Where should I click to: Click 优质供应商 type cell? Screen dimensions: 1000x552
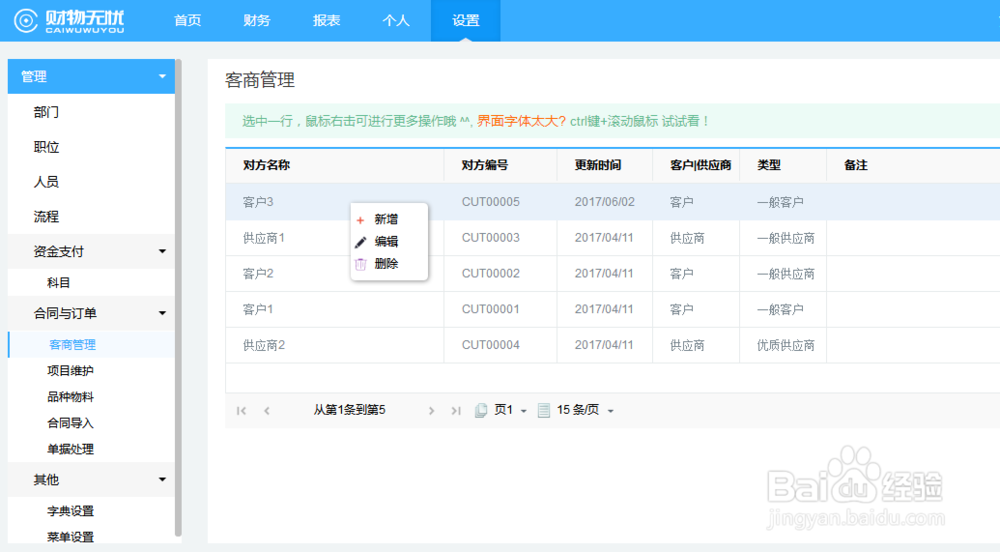pos(786,345)
